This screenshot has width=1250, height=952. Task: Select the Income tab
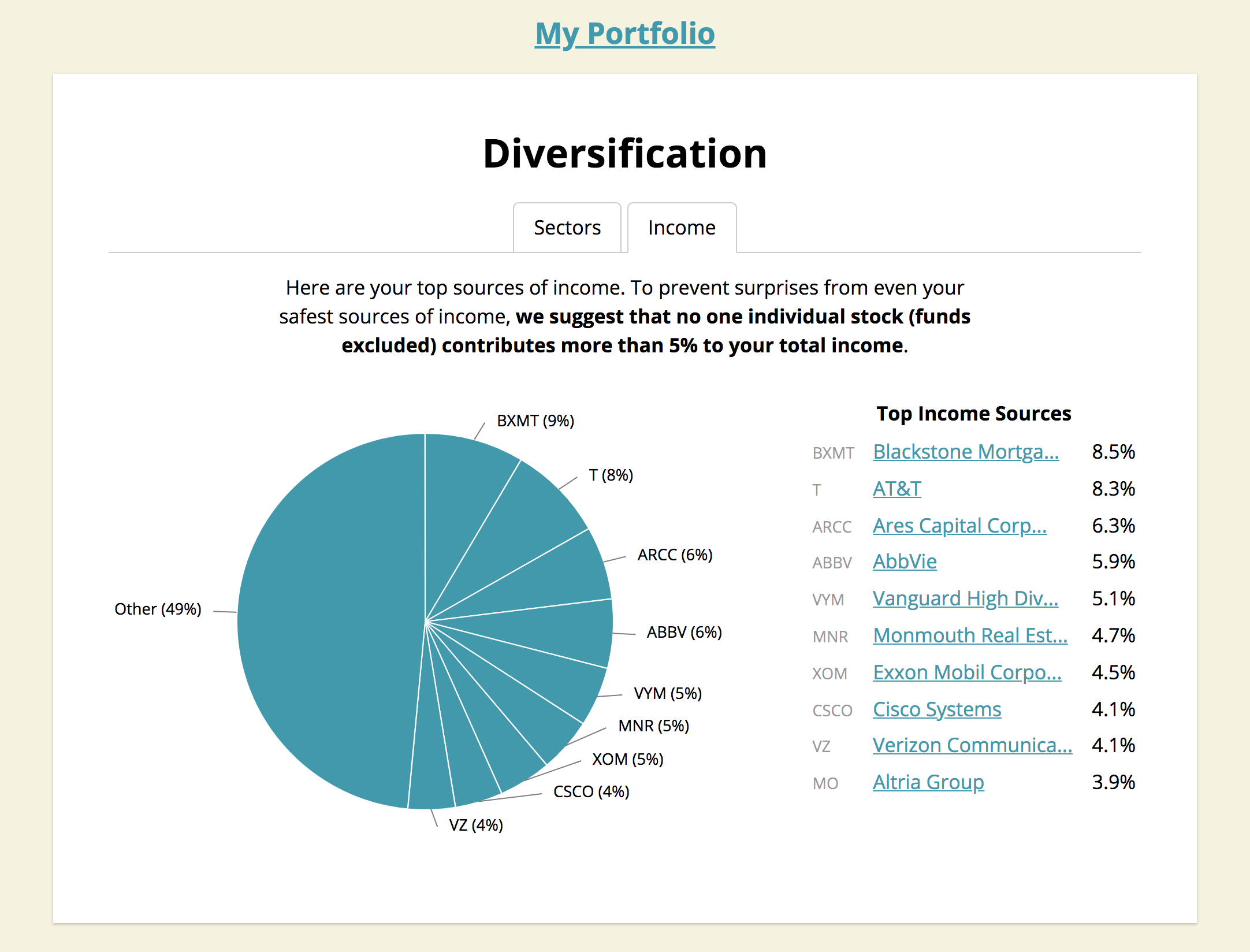coord(682,228)
